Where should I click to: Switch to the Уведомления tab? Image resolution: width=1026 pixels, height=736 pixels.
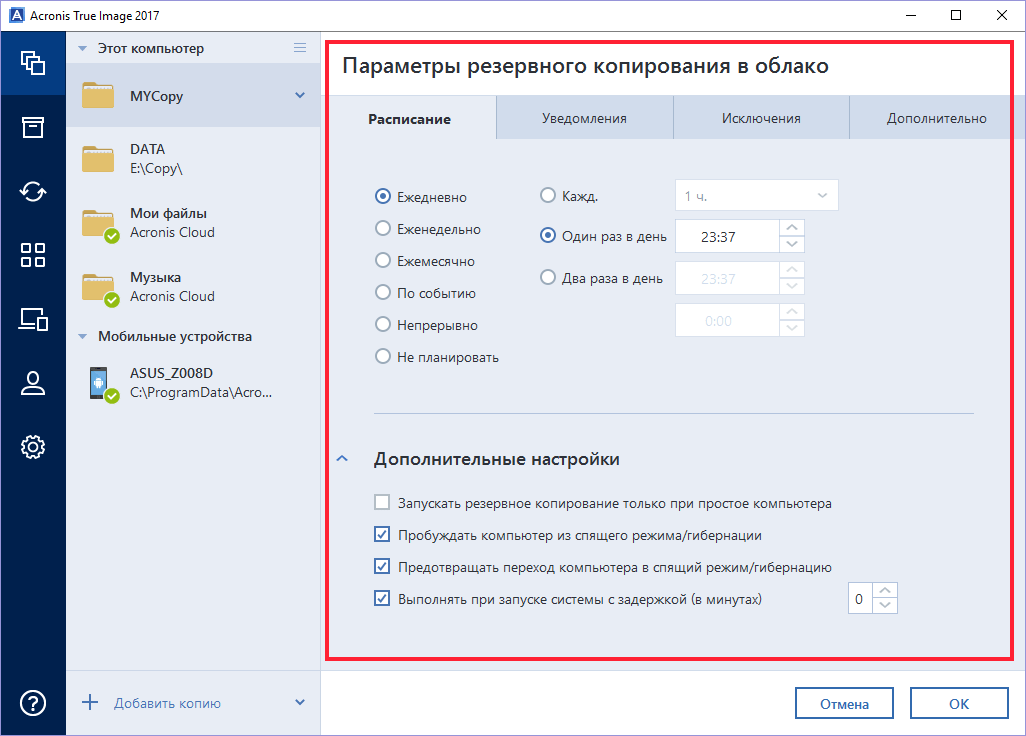pos(584,118)
